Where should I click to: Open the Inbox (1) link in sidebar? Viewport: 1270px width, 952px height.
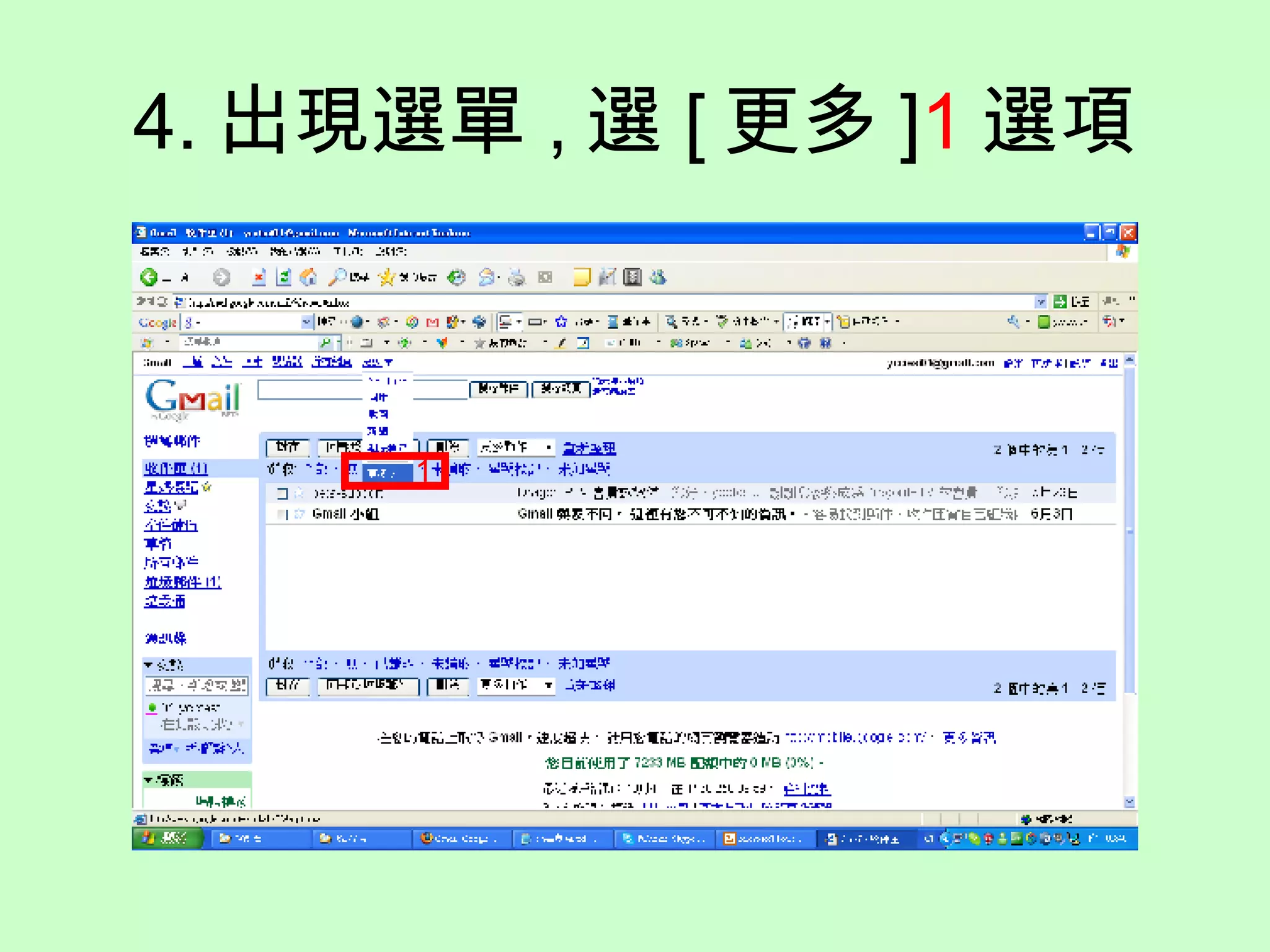[x=175, y=469]
